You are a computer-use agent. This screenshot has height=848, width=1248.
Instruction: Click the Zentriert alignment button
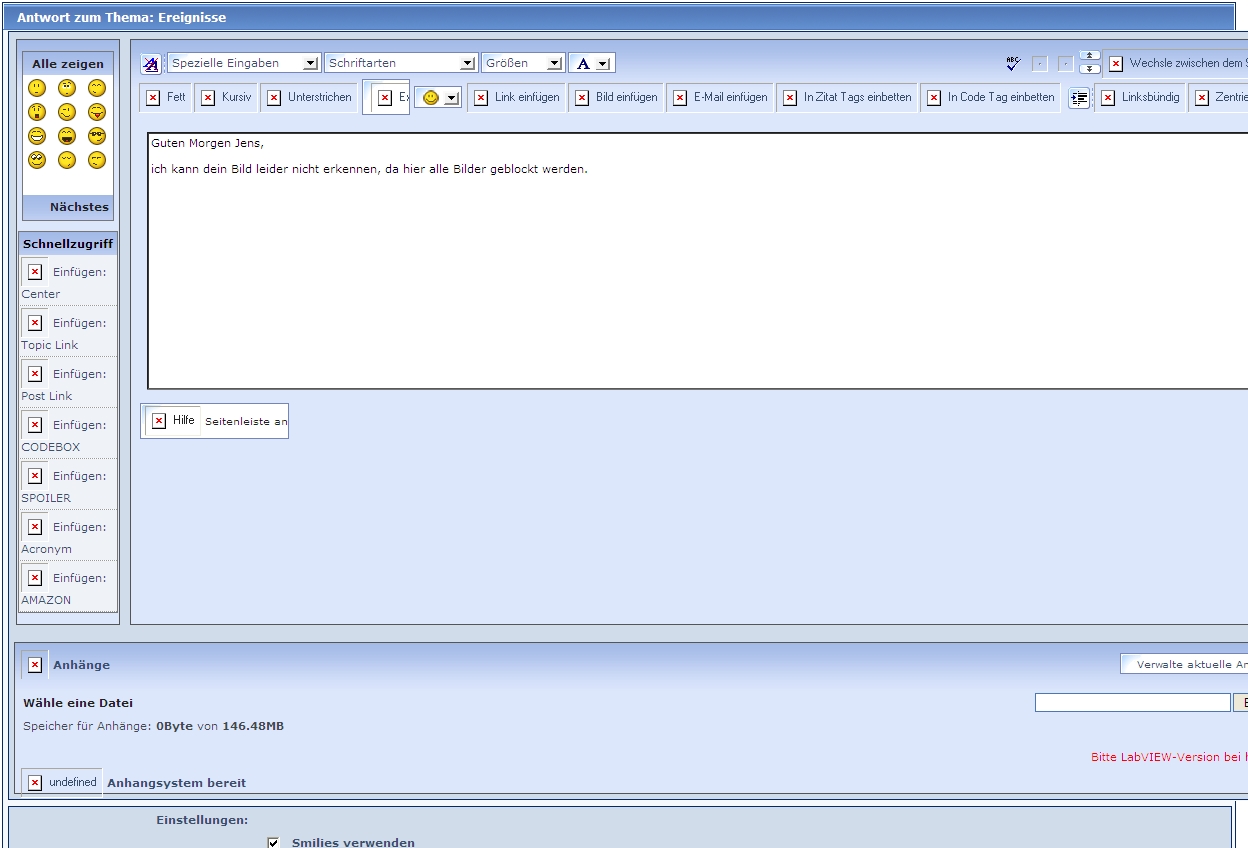tap(1220, 98)
